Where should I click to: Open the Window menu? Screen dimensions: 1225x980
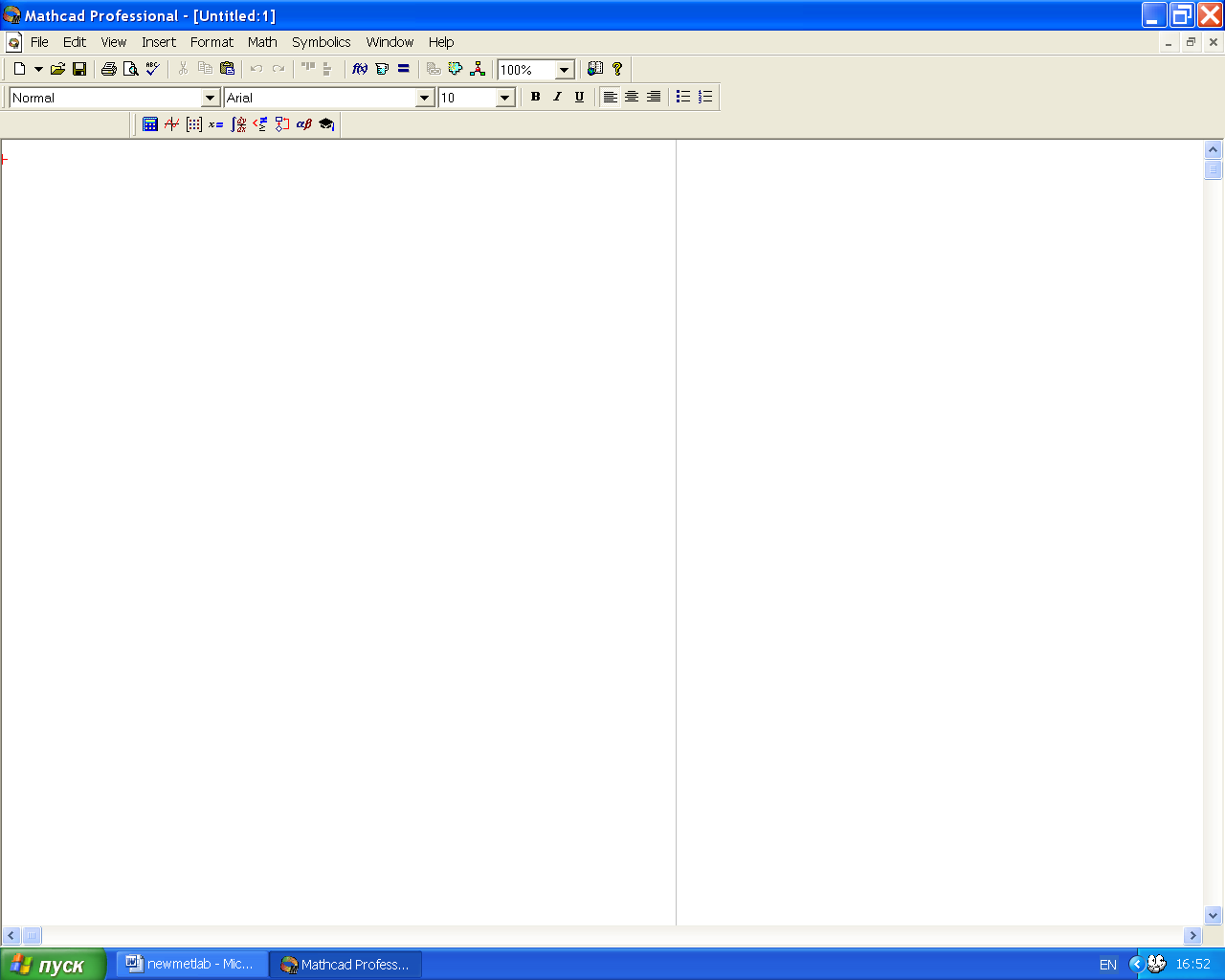pos(390,42)
